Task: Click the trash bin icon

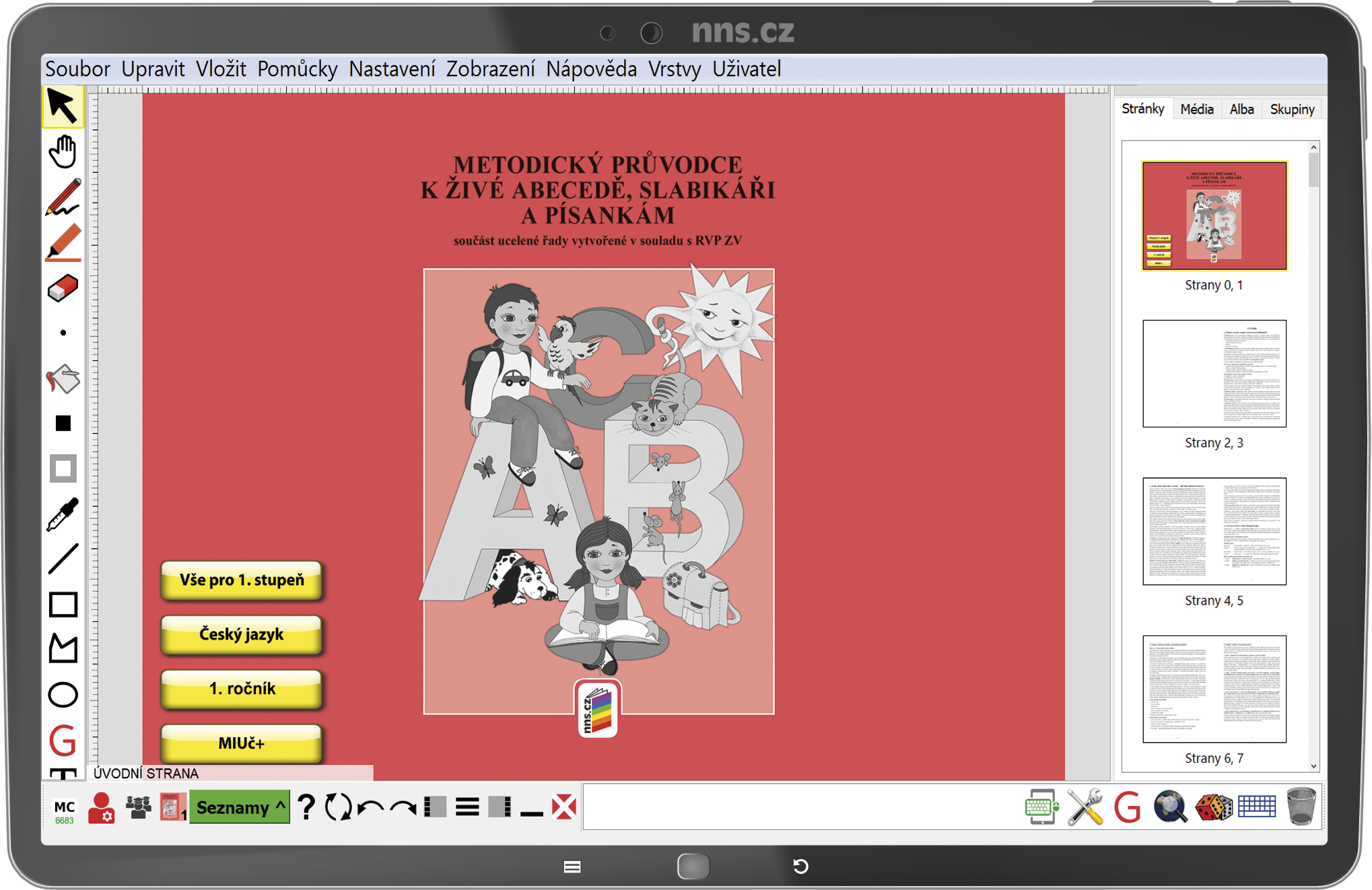Action: 1301,807
